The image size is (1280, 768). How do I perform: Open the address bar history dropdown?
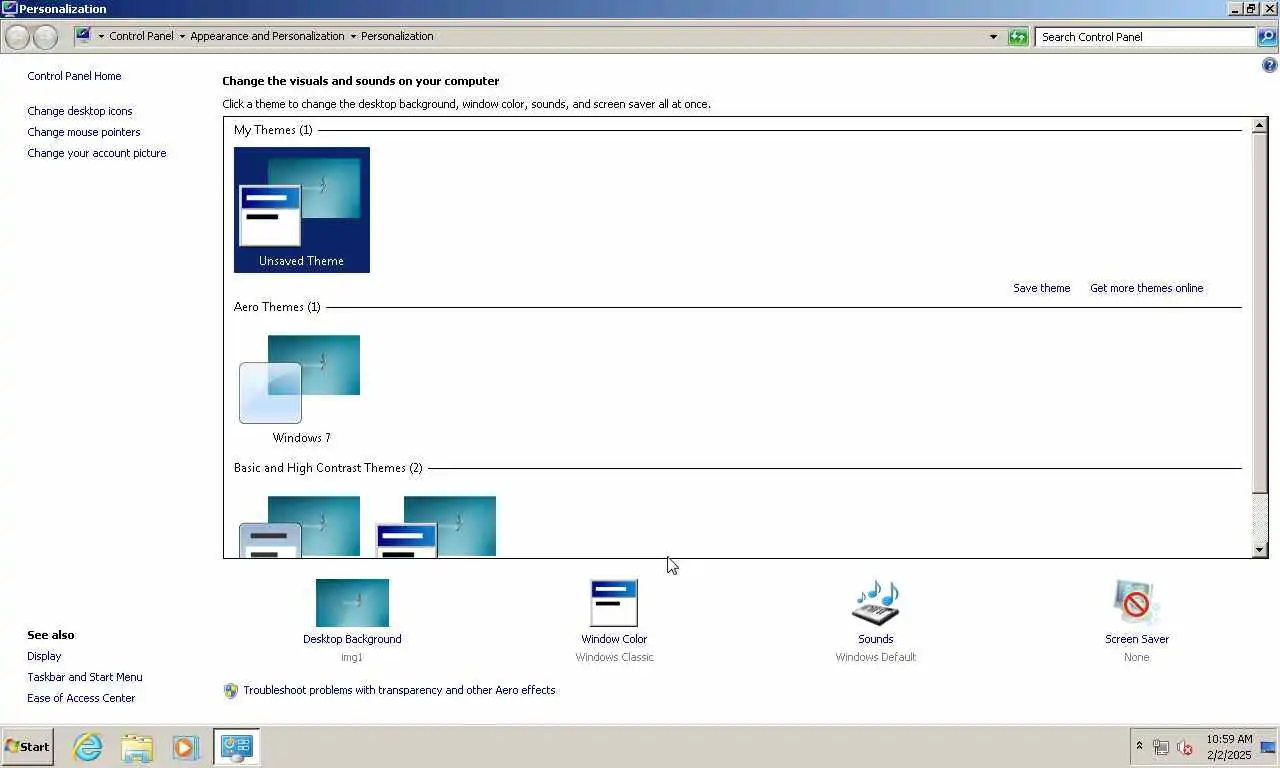pyautogui.click(x=993, y=37)
